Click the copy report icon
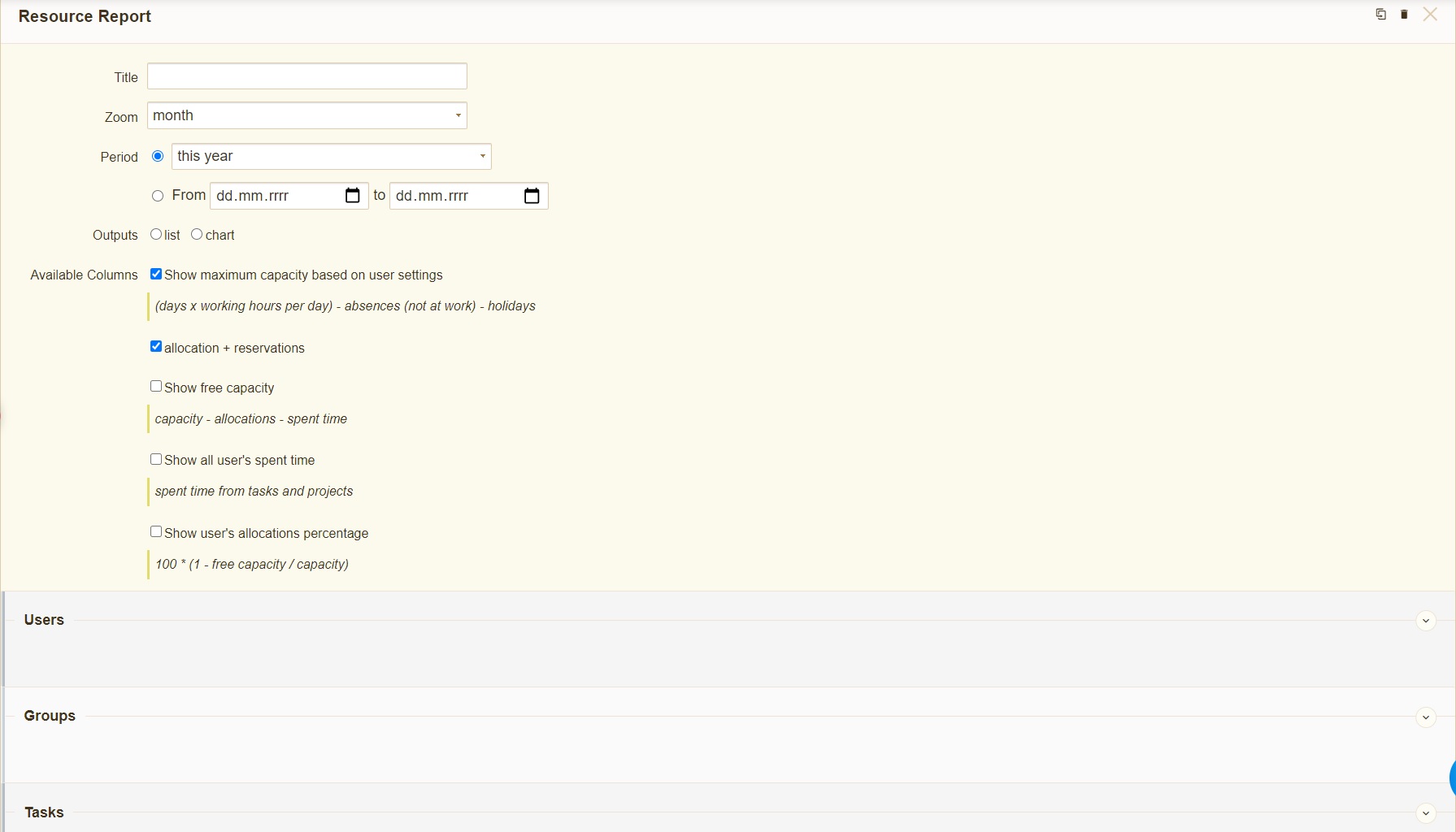 click(x=1380, y=15)
